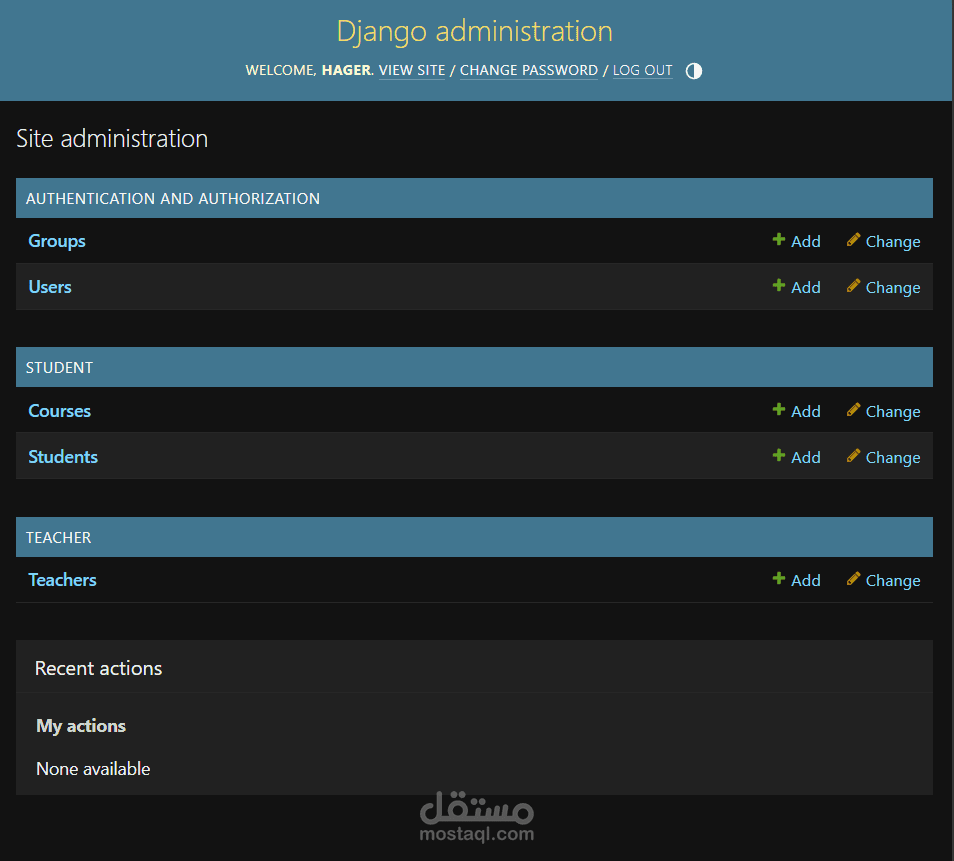Open the Teachers model list
Image resolution: width=954 pixels, height=861 pixels.
[63, 580]
